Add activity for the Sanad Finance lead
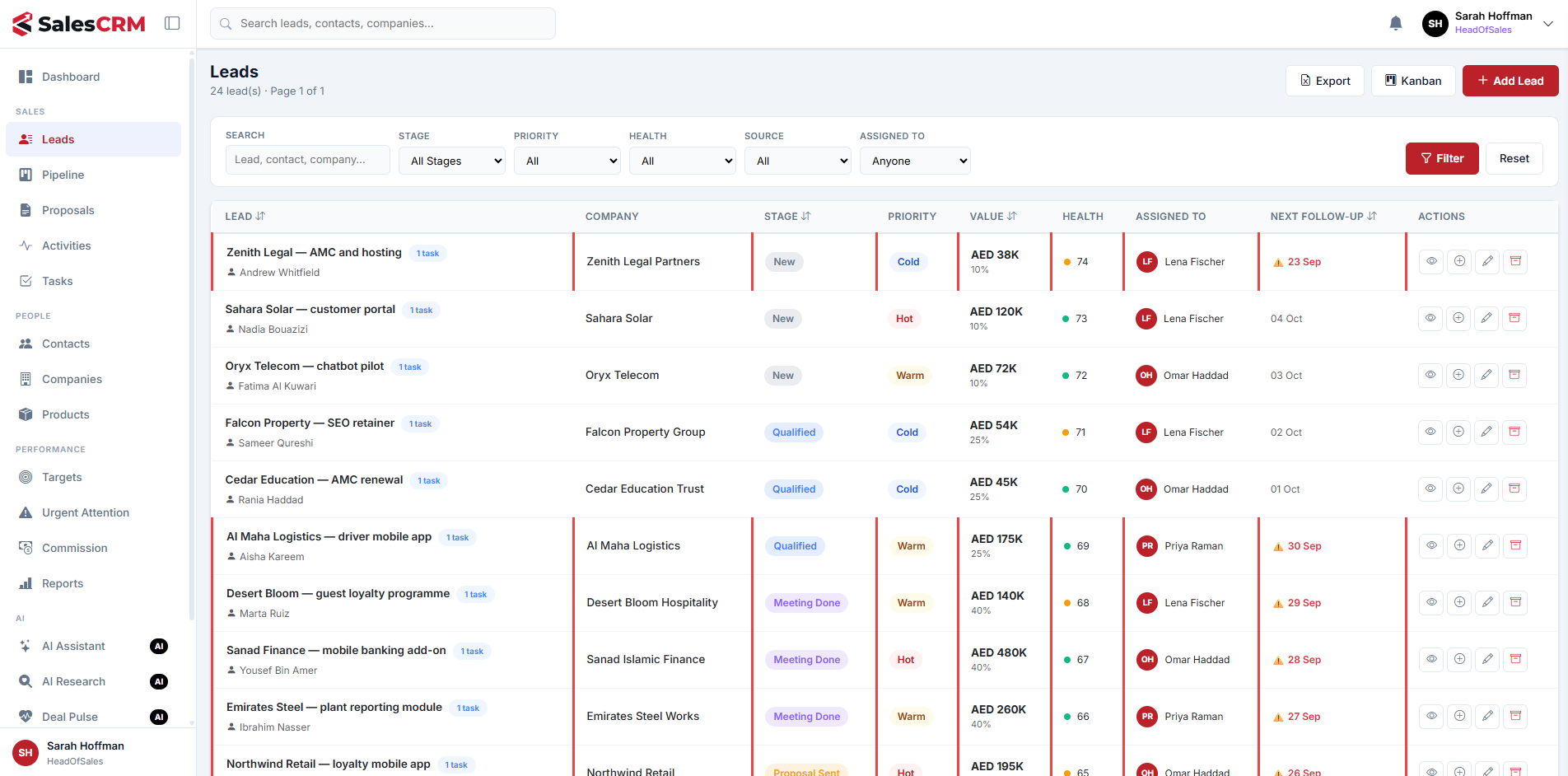 coord(1459,659)
